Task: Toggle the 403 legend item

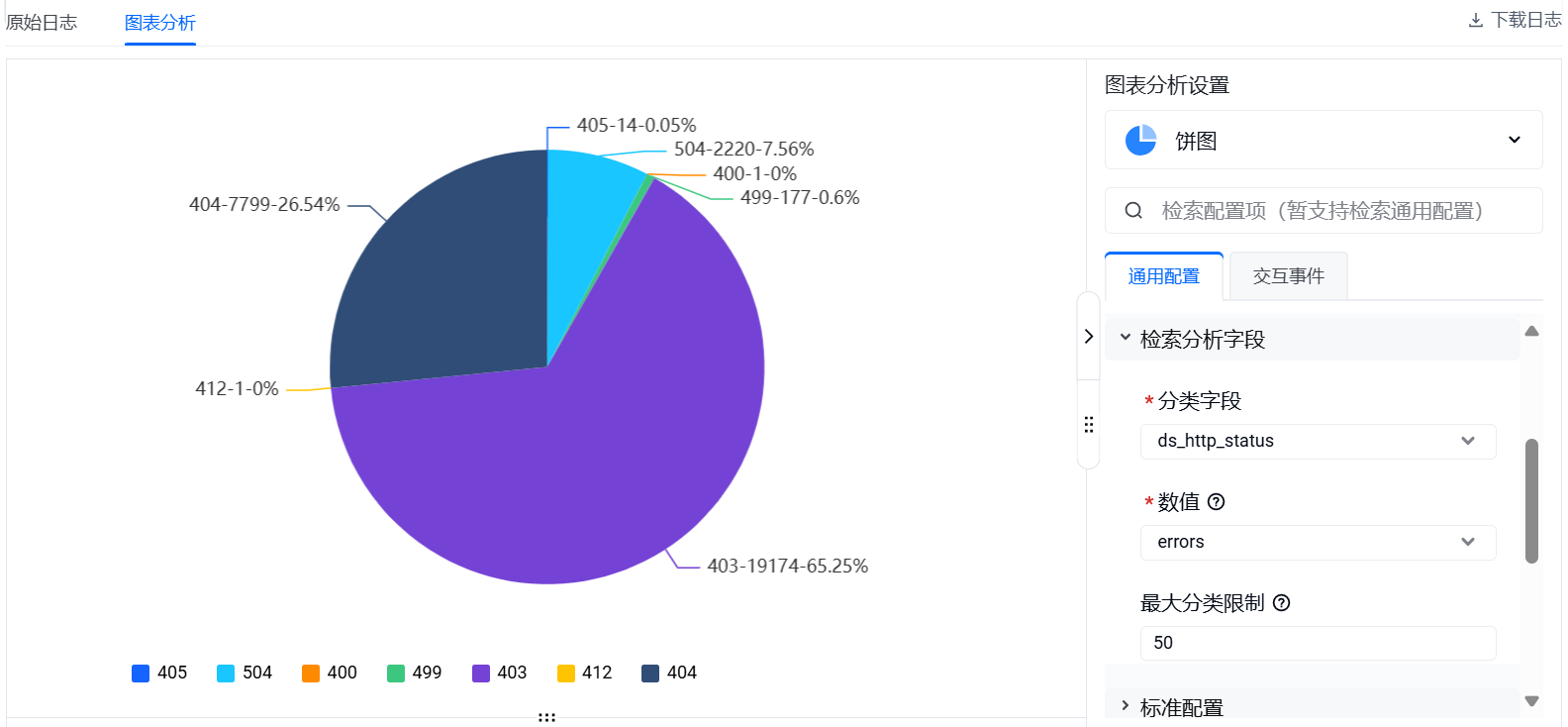Action: (500, 674)
